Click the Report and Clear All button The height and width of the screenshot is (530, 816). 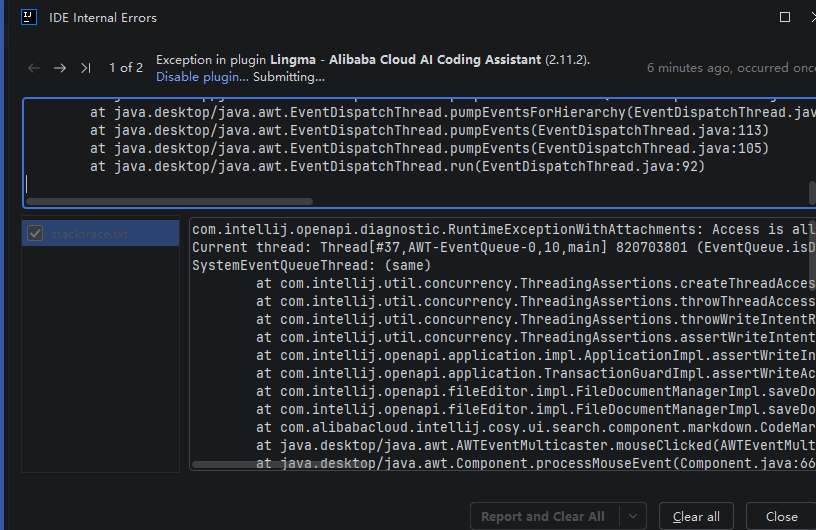click(x=543, y=516)
